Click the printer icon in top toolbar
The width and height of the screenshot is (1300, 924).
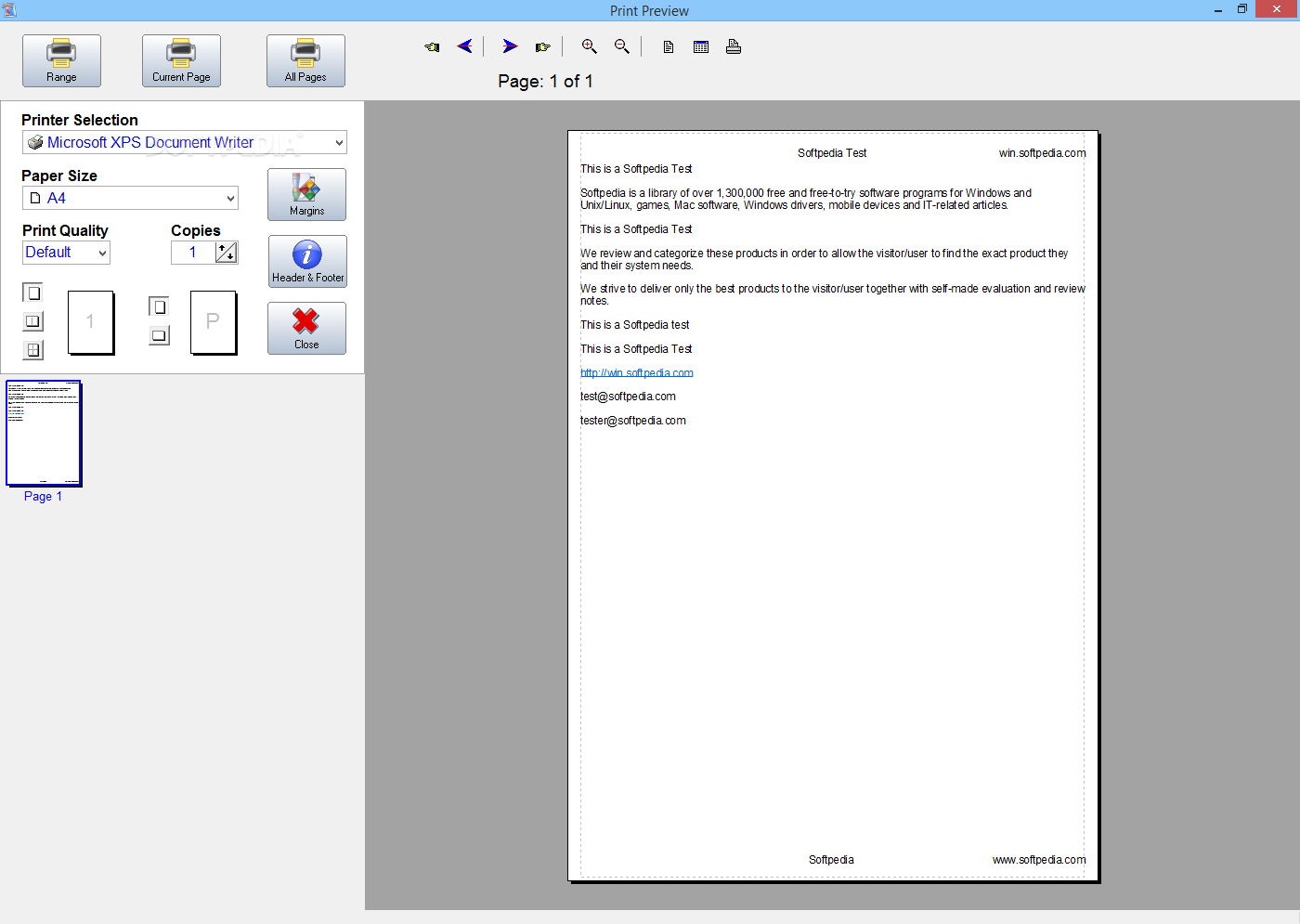[x=734, y=46]
